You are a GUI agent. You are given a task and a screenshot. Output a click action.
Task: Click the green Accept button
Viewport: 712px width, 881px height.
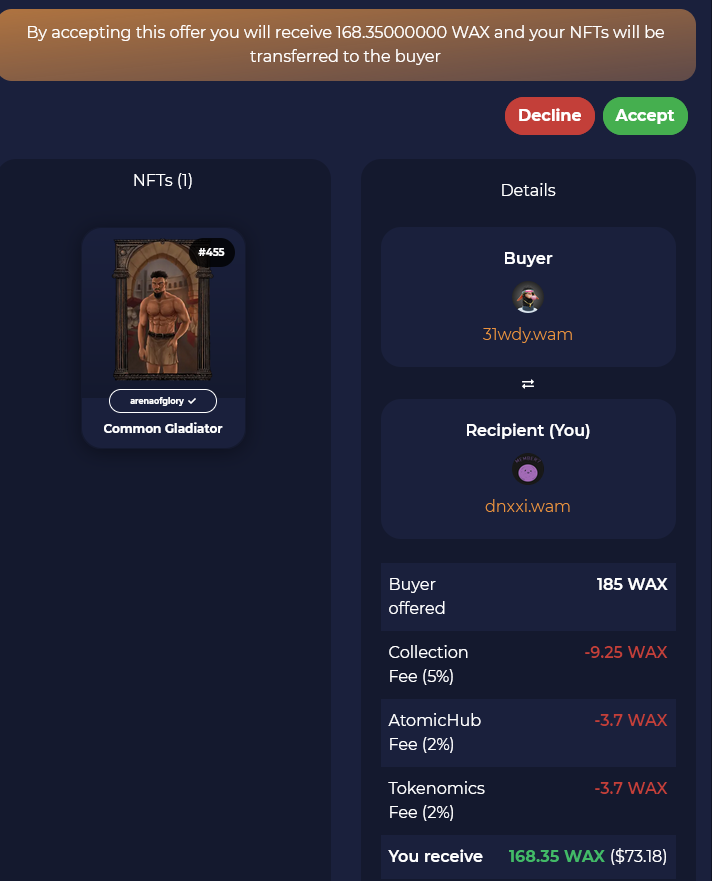point(645,116)
